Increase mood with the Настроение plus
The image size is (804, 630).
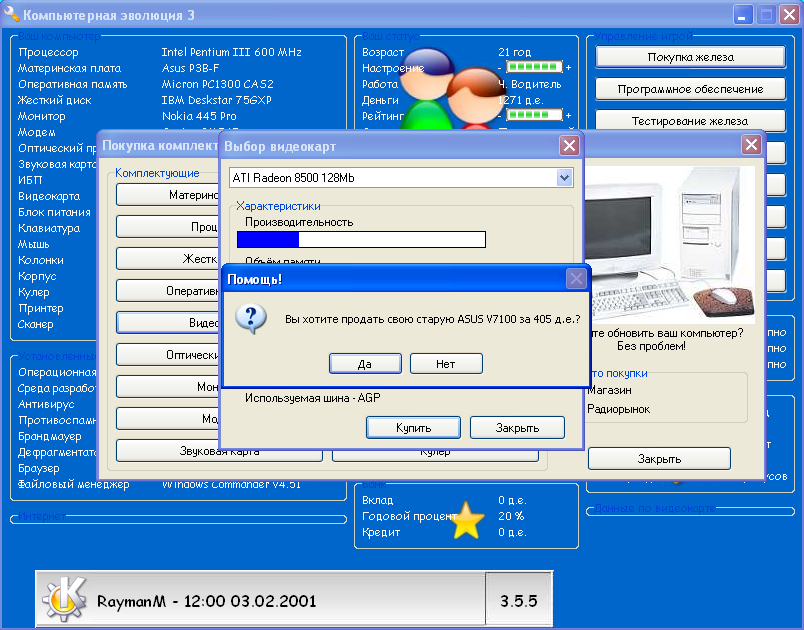(x=569, y=67)
